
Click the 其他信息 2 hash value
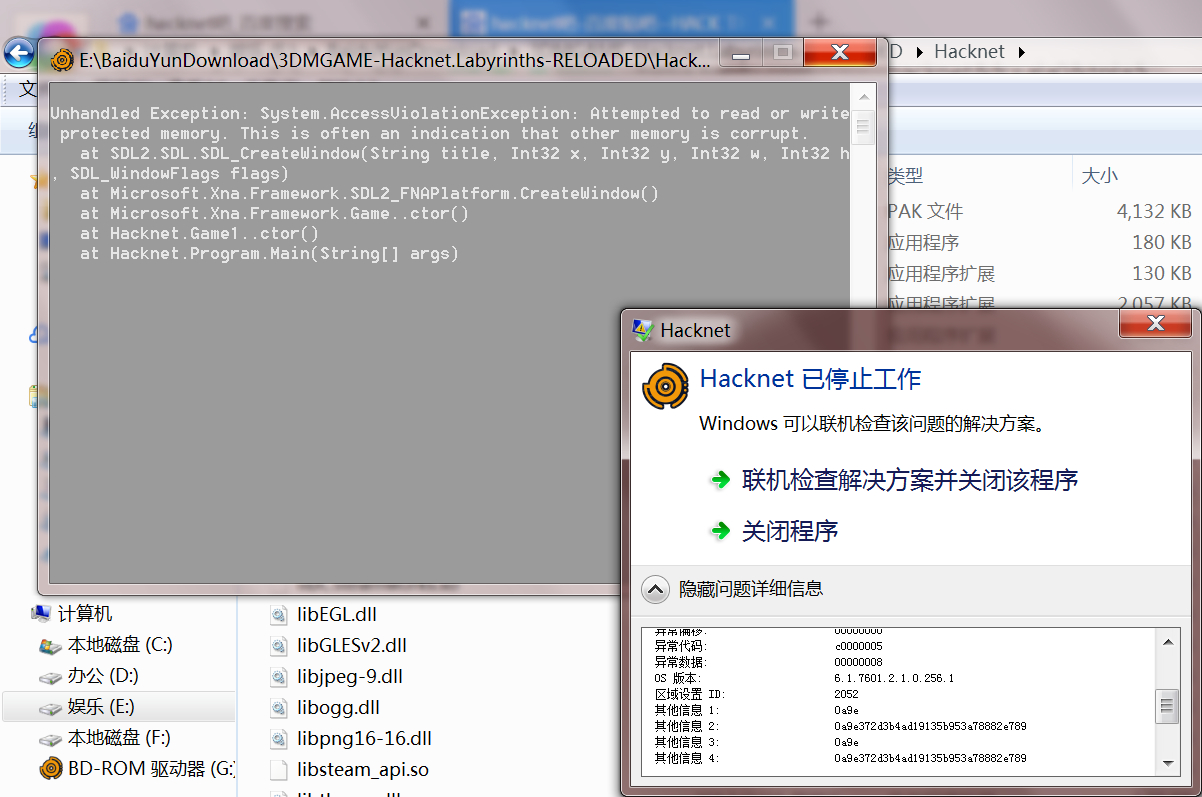930,726
